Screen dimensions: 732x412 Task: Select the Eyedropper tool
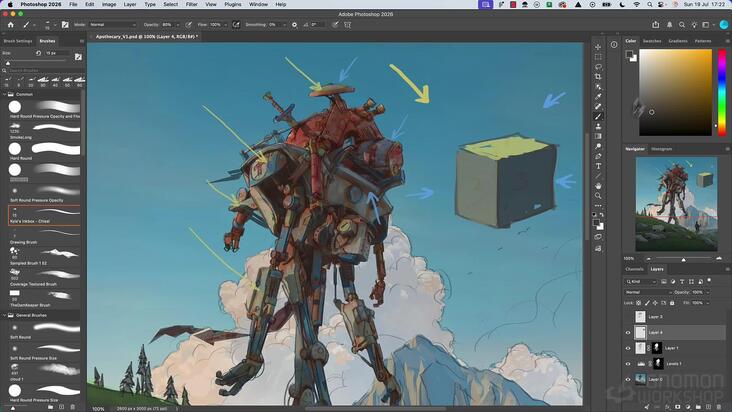598,97
